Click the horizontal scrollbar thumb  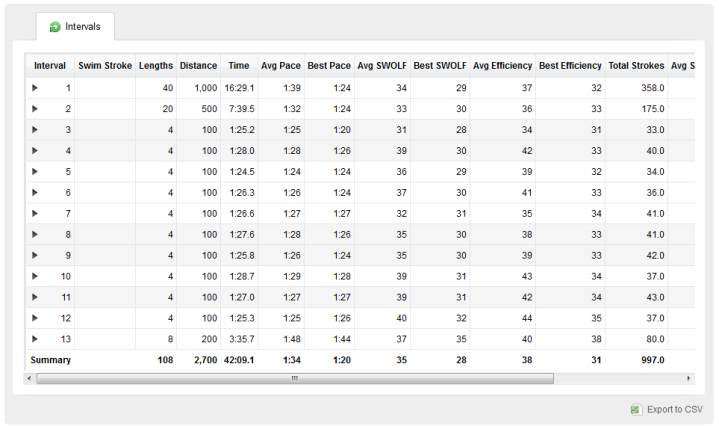(295, 378)
